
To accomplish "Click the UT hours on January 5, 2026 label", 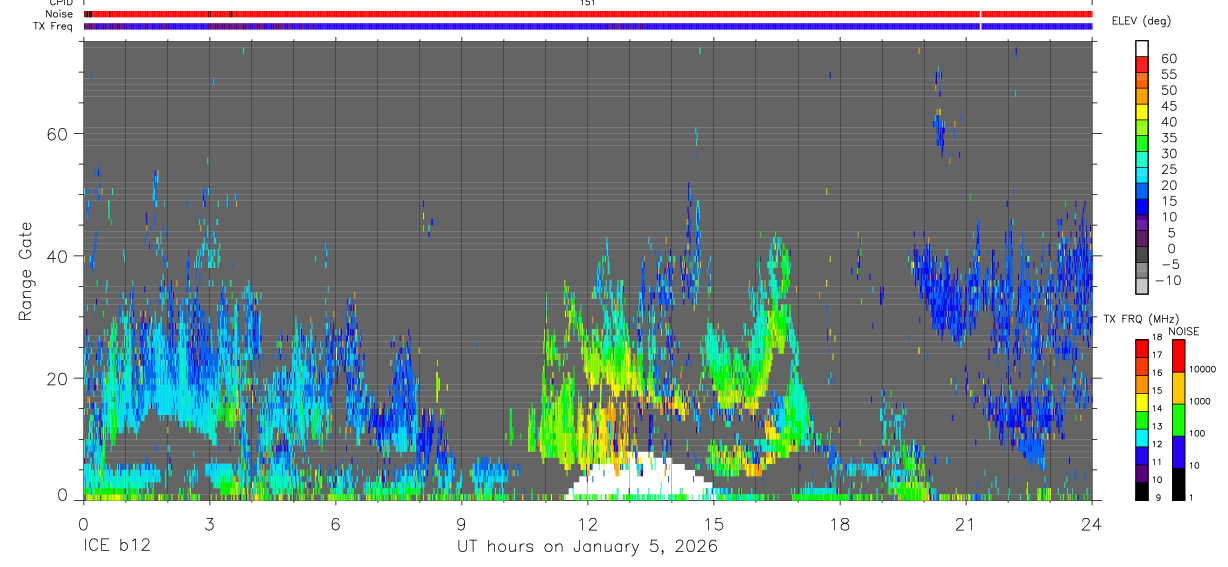I will click(587, 547).
